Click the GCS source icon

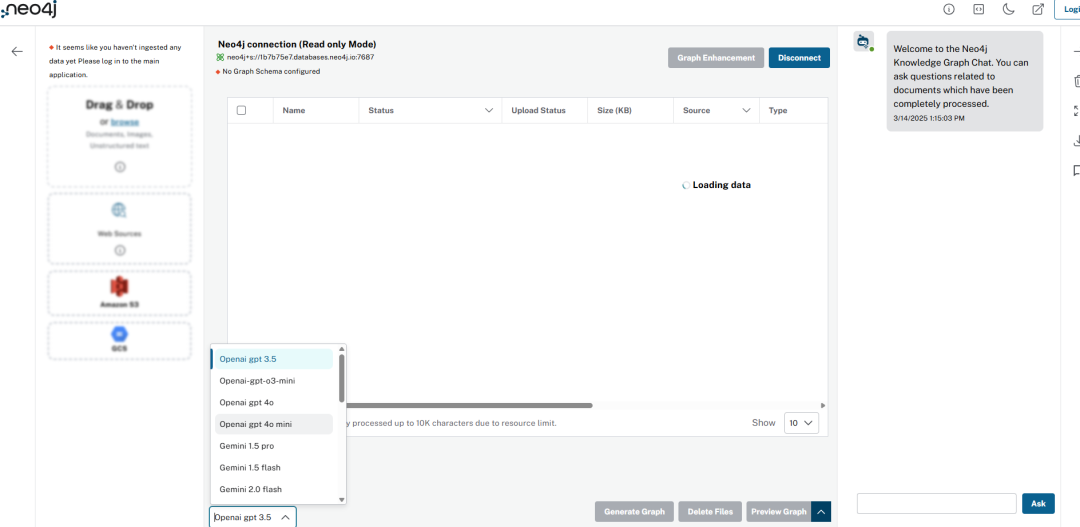pos(119,335)
